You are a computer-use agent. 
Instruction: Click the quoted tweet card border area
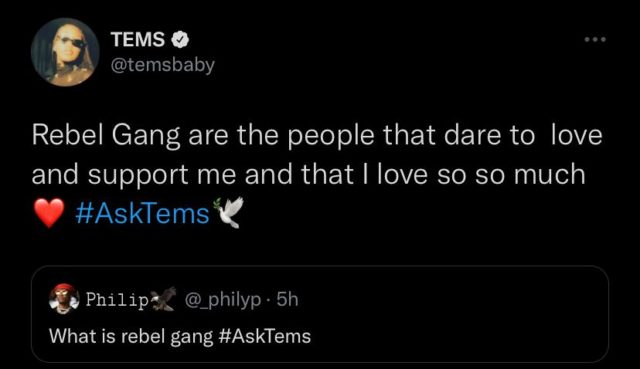[x=320, y=314]
